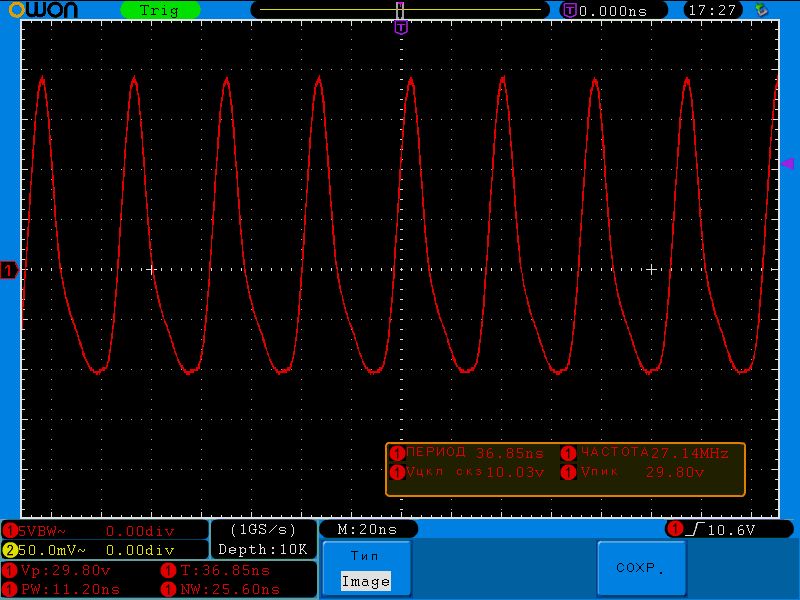Click the rising edge trigger icon

[694, 529]
